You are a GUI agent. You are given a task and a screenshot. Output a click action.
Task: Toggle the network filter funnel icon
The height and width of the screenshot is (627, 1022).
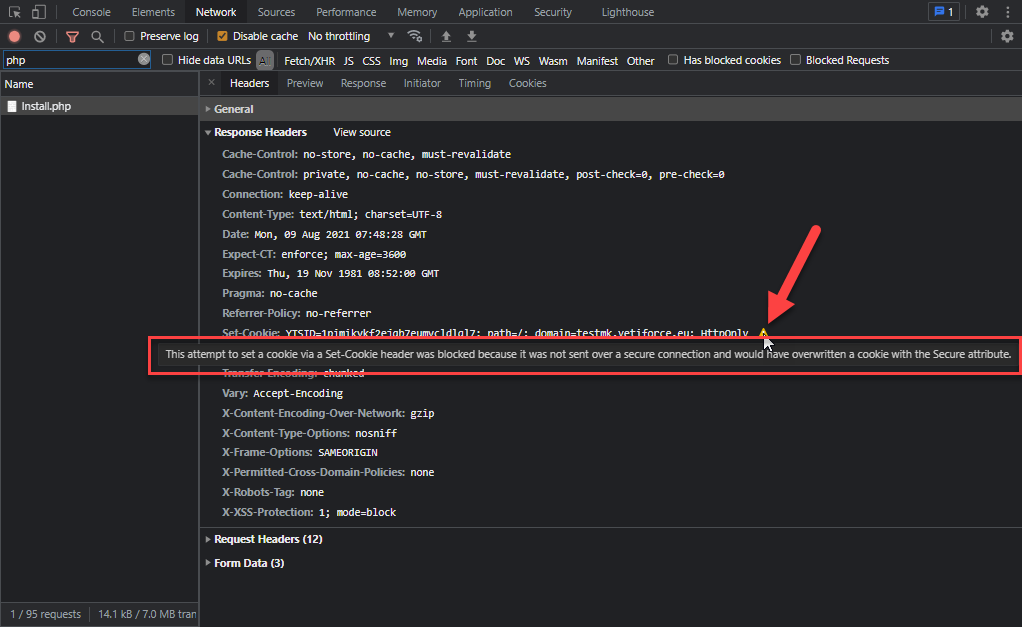(72, 36)
